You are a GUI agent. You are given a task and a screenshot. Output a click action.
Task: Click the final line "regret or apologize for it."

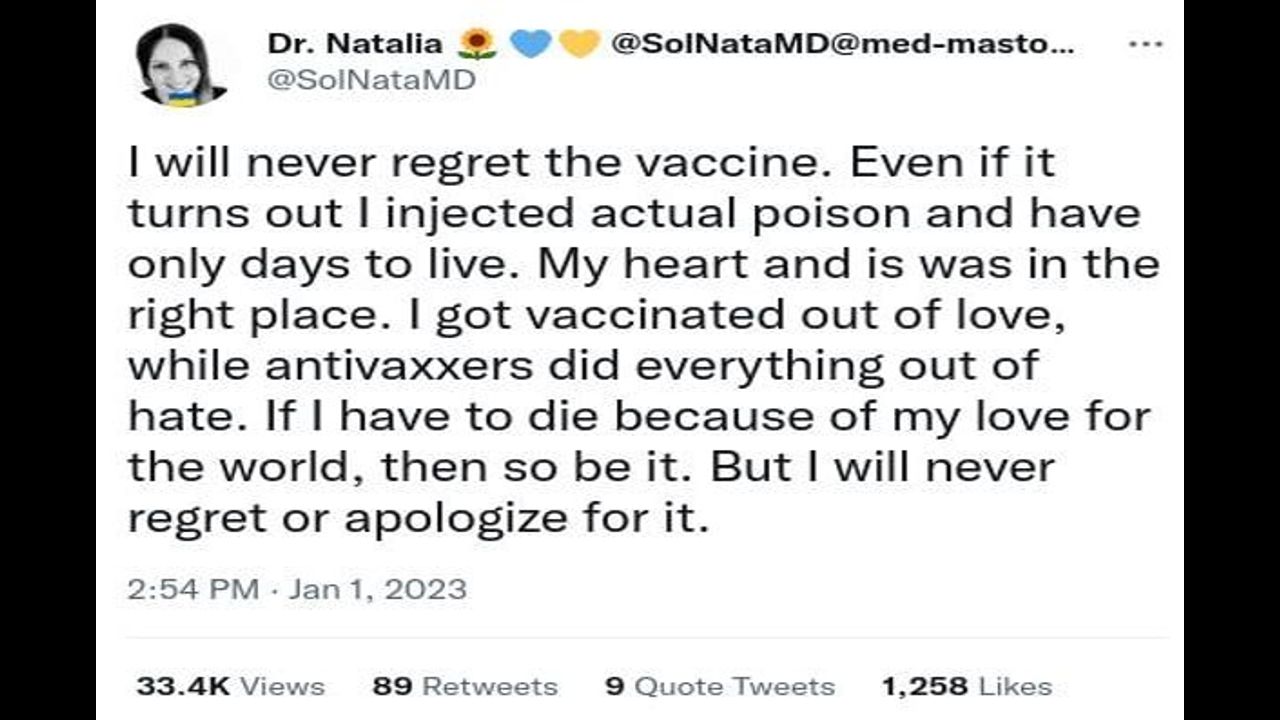click(x=418, y=518)
